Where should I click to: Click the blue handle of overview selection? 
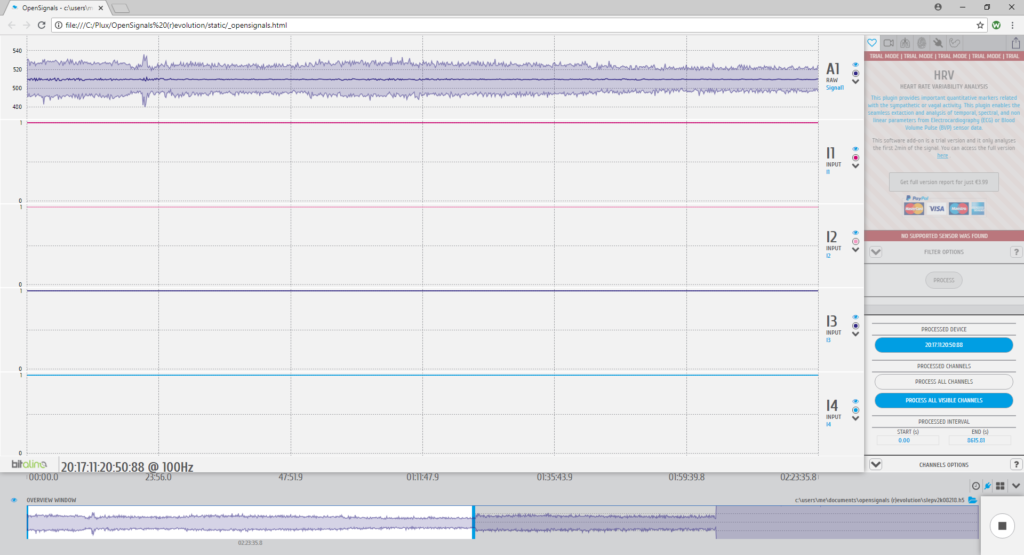(473, 522)
